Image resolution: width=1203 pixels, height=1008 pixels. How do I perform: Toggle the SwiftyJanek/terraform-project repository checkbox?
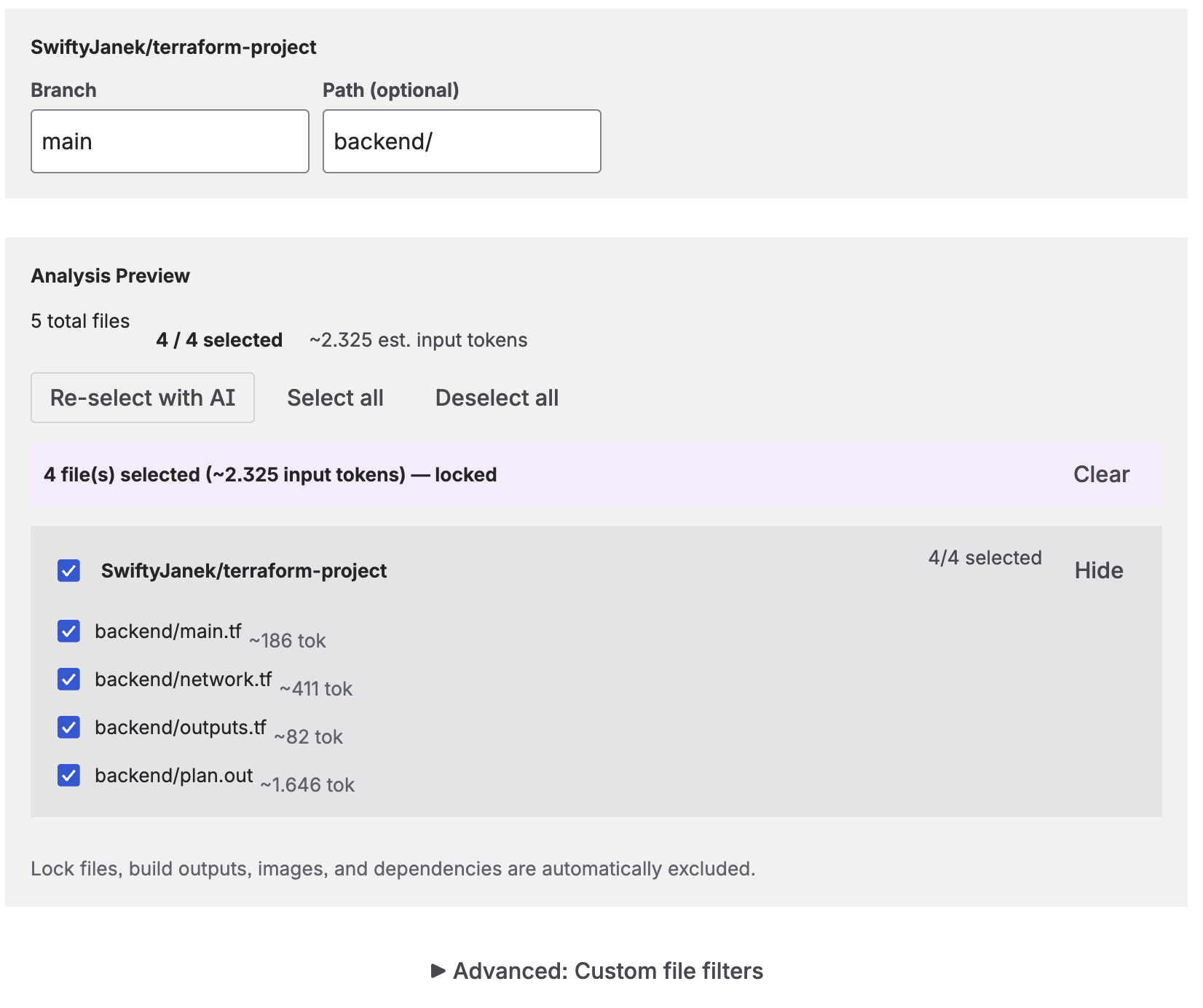click(68, 571)
